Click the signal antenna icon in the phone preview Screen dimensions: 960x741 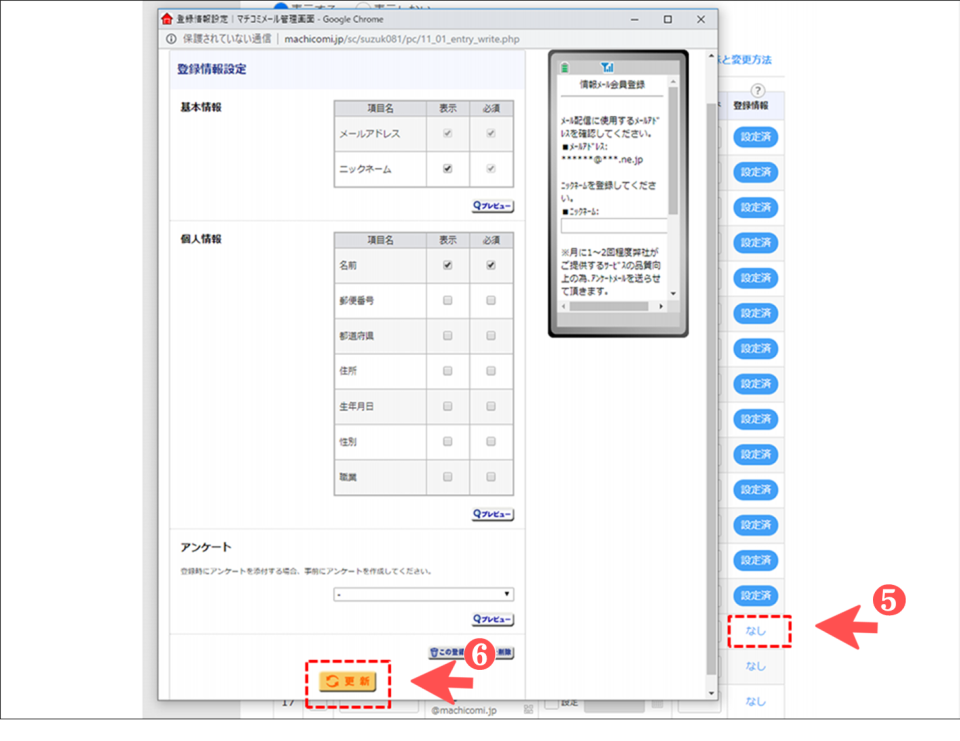click(607, 67)
